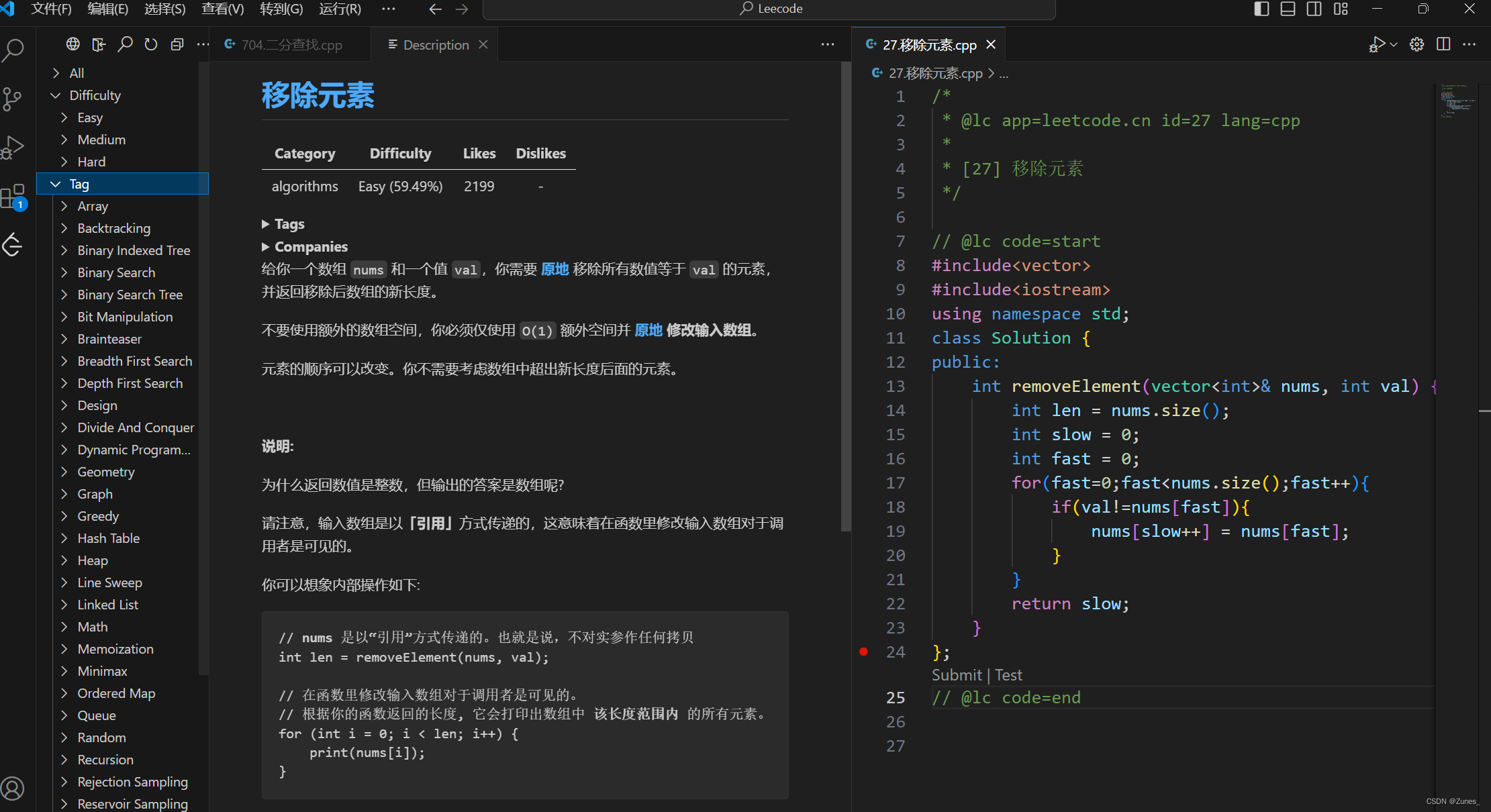Open the Source Control view
Screen dimensions: 1491x812
tap(13, 99)
